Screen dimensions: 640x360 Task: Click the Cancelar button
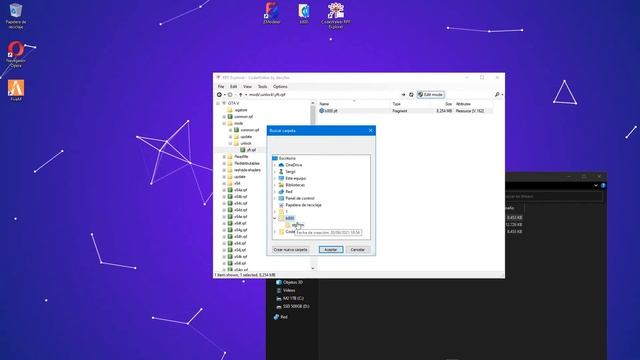358,249
